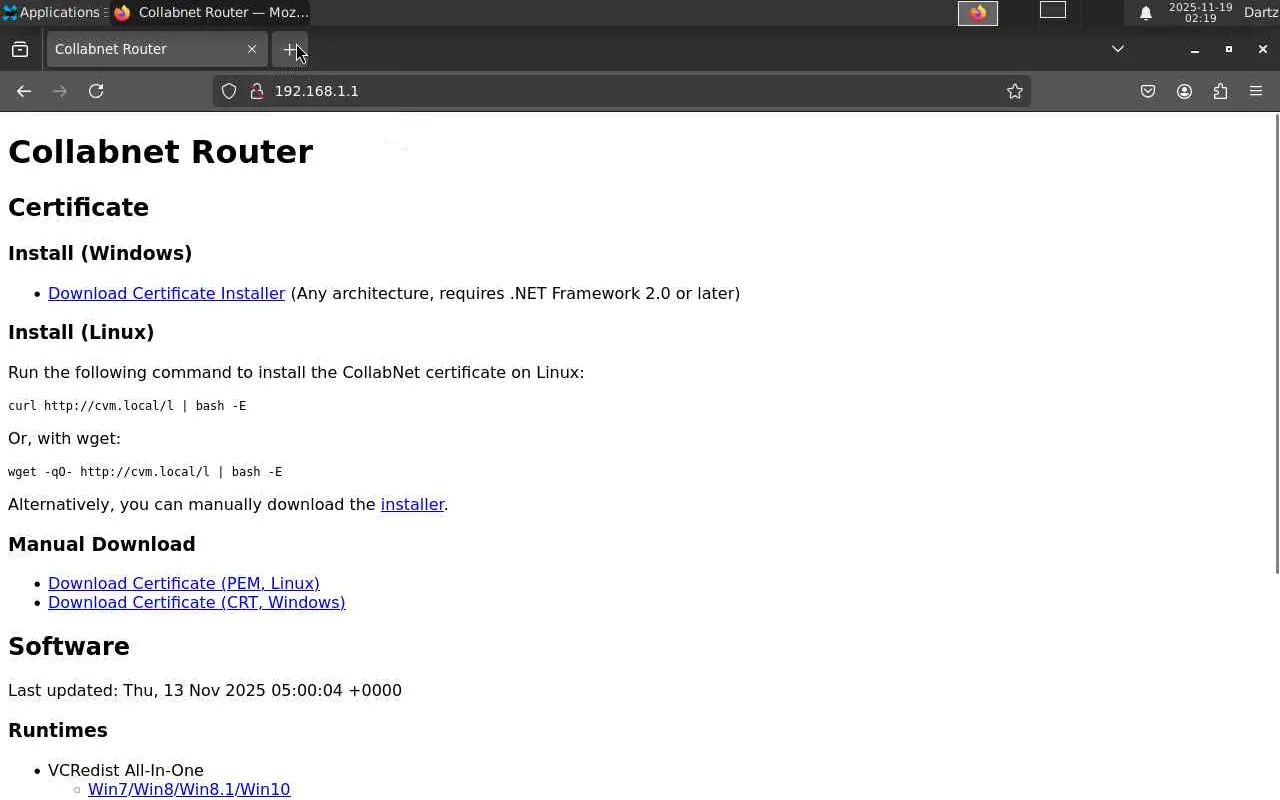Click the curl http://cvm.local/l command text

[127, 406]
